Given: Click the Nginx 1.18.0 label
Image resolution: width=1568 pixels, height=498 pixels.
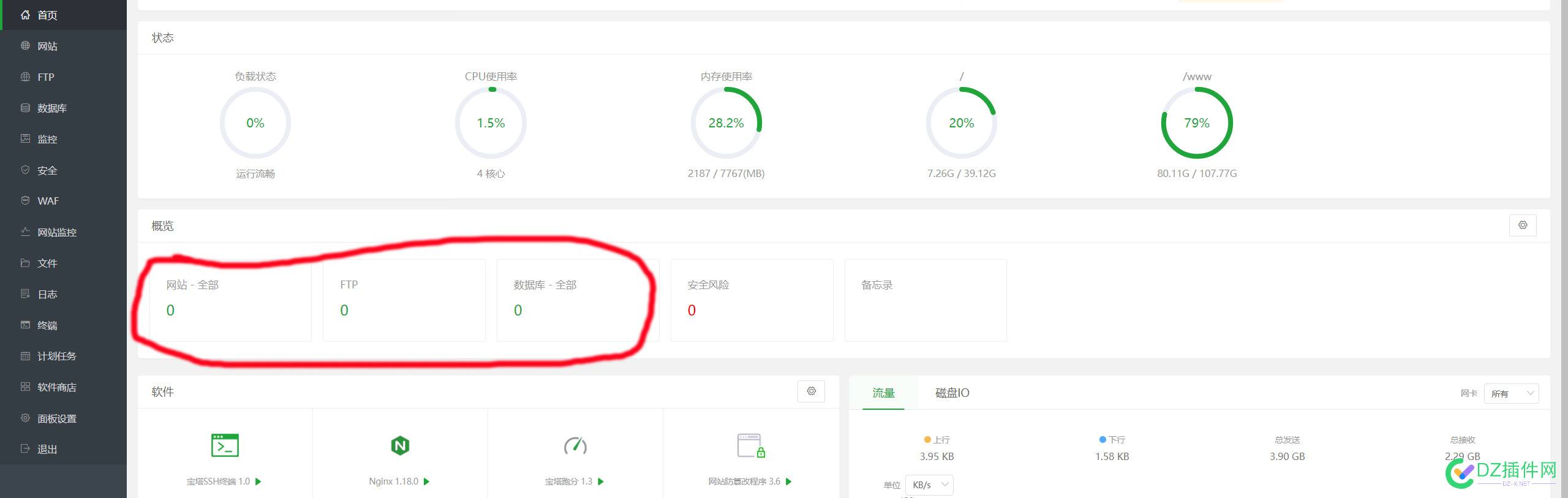Looking at the screenshot, I should point(393,481).
